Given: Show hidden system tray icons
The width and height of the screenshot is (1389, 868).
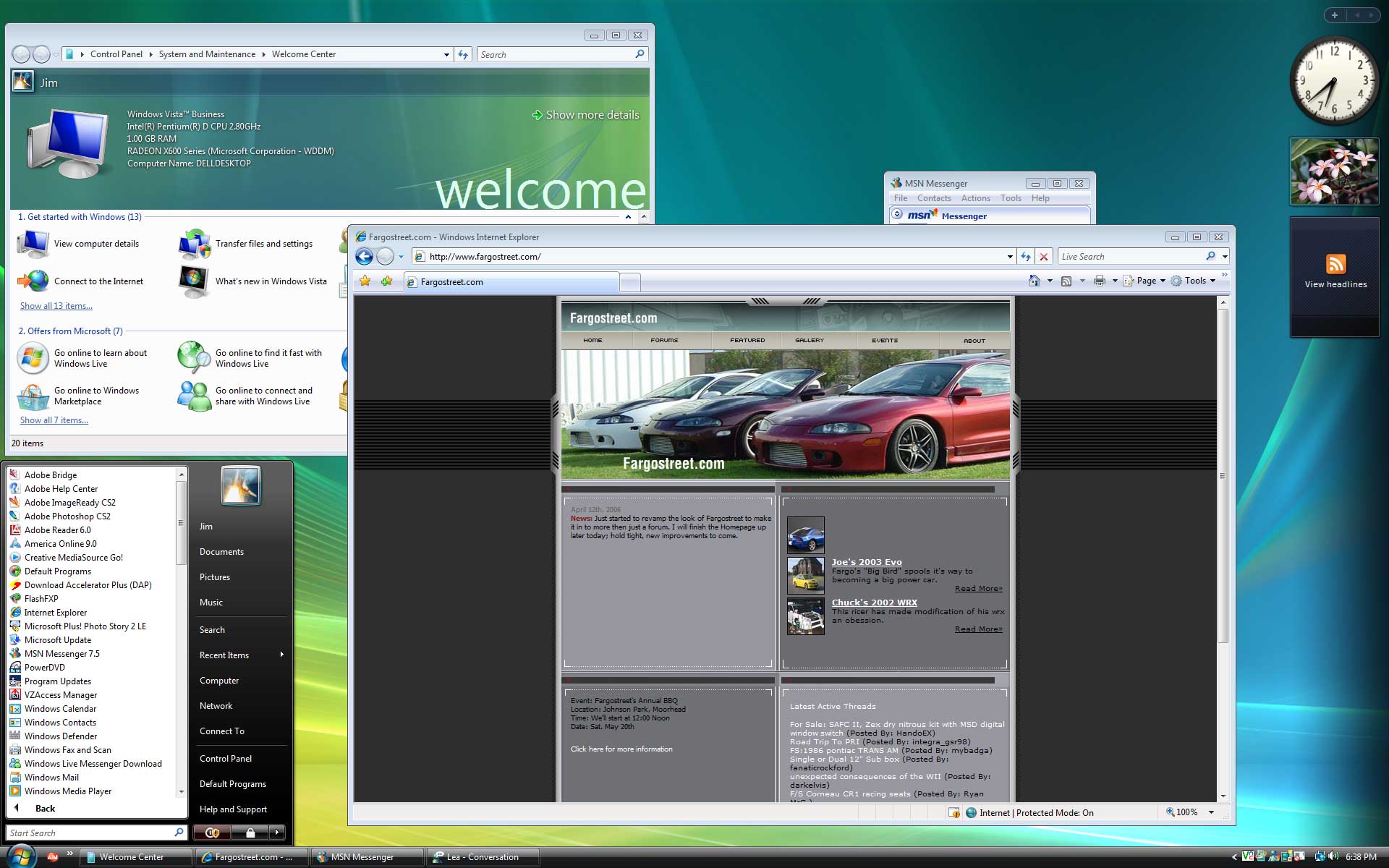Looking at the screenshot, I should point(1234,857).
